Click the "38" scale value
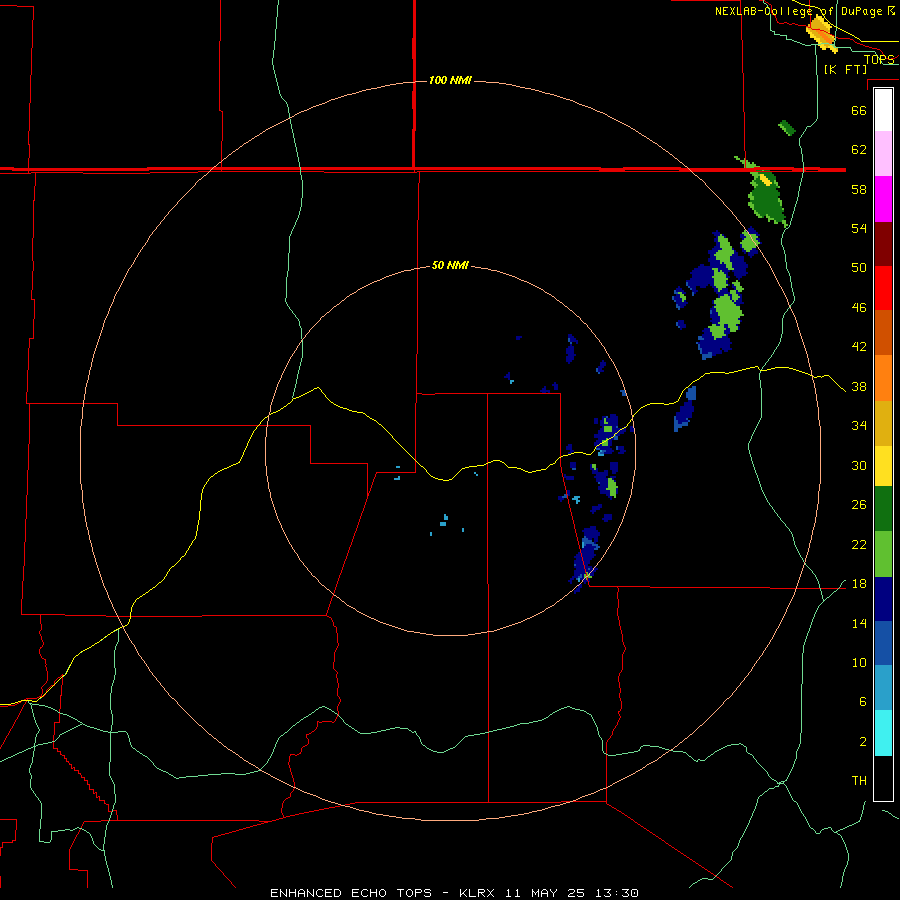This screenshot has height=900, width=900. click(859, 386)
